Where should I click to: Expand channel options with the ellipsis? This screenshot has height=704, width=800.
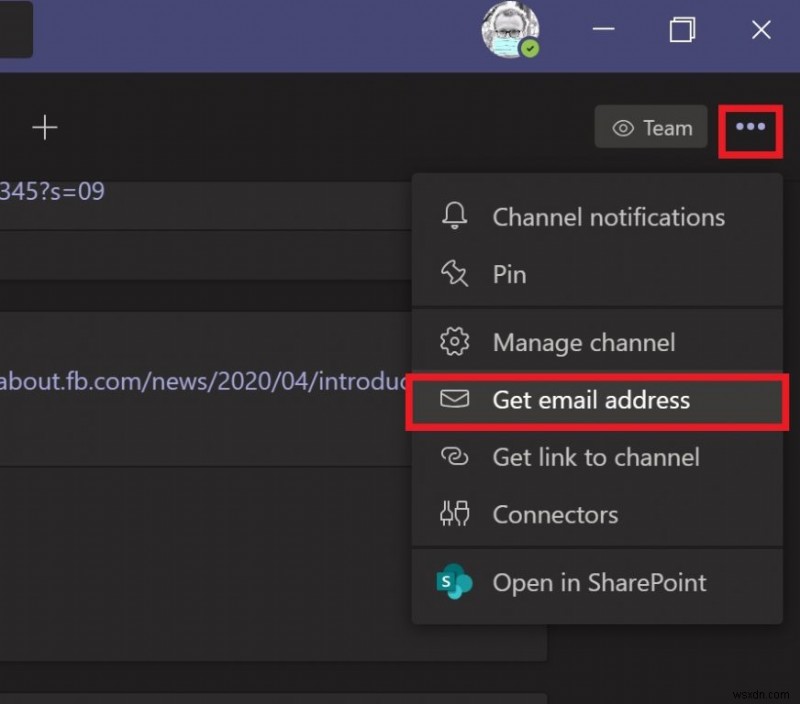pos(750,128)
